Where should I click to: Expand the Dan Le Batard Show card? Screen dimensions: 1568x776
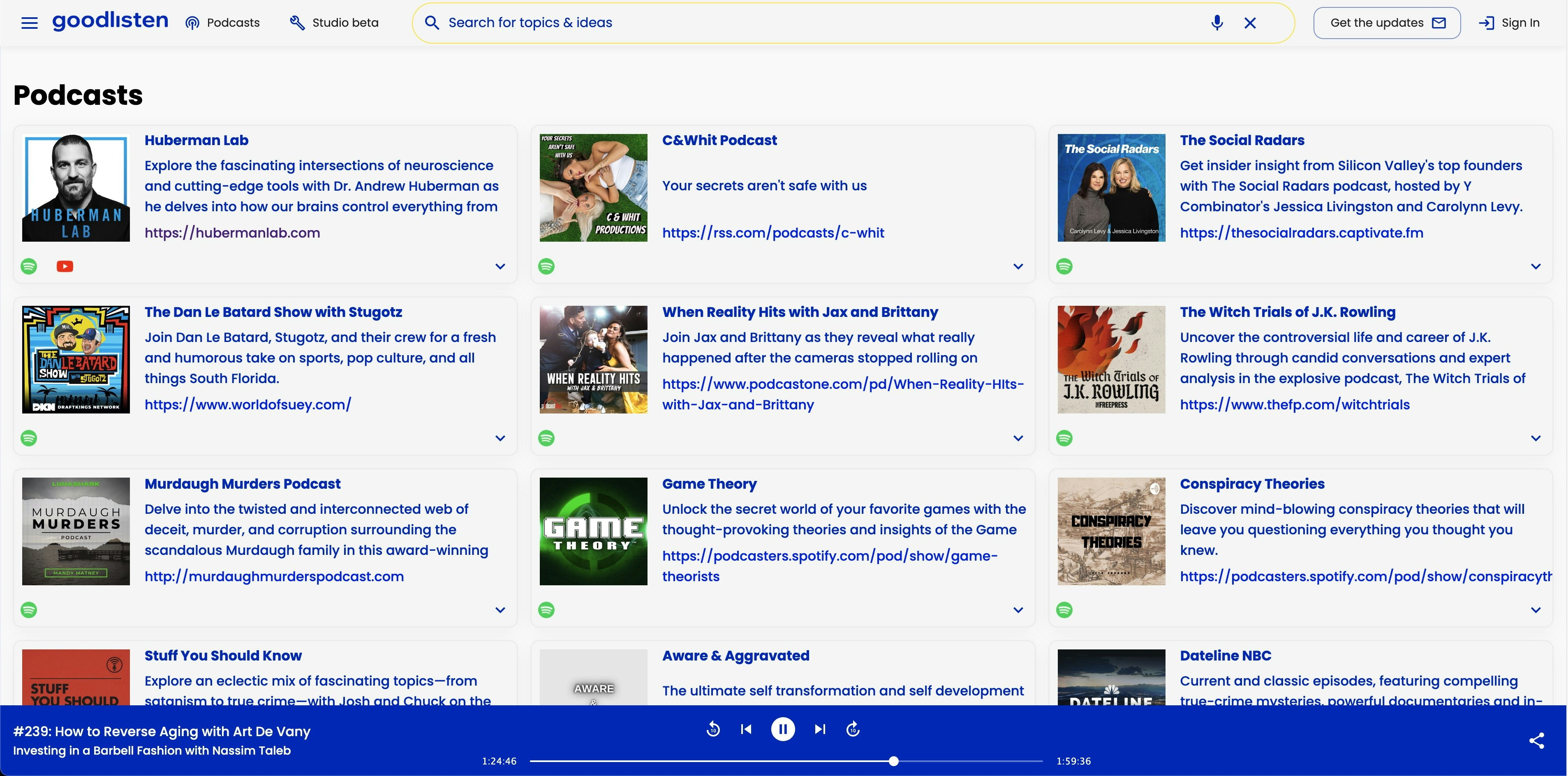500,438
